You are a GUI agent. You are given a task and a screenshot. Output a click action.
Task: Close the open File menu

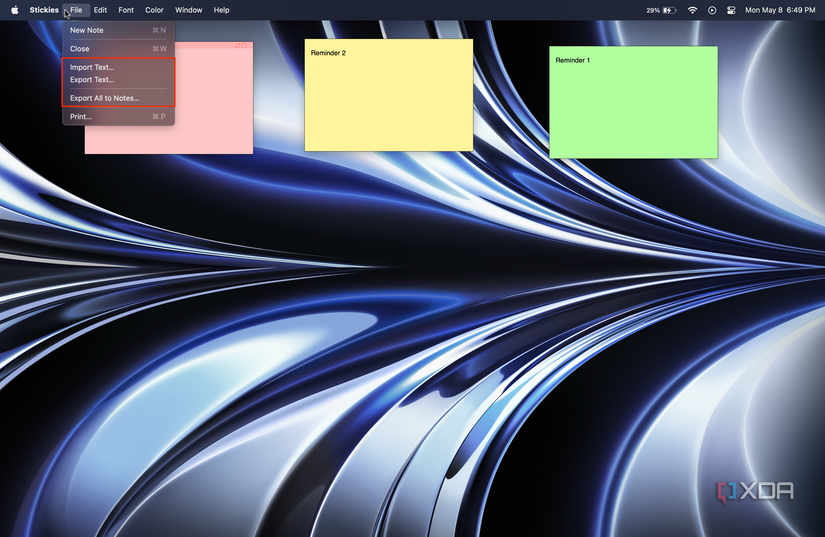76,10
